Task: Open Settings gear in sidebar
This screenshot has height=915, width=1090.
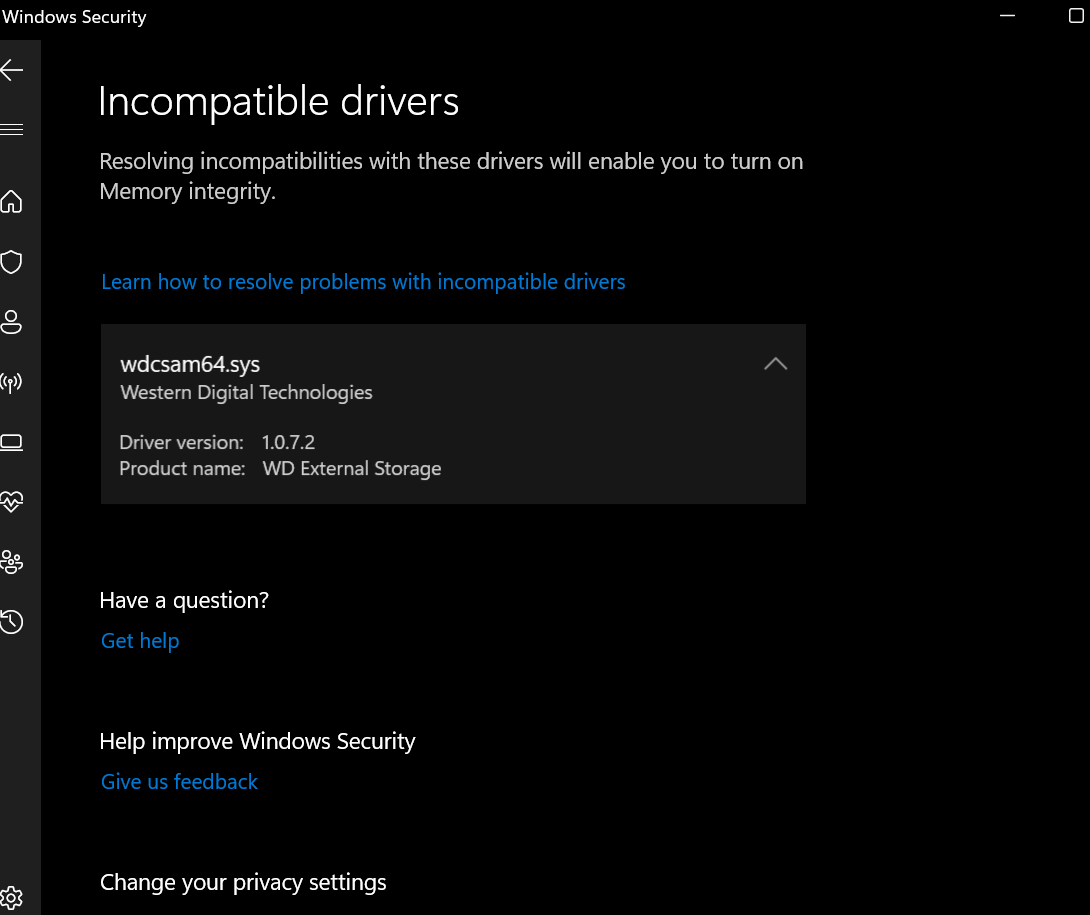Action: click(x=12, y=897)
